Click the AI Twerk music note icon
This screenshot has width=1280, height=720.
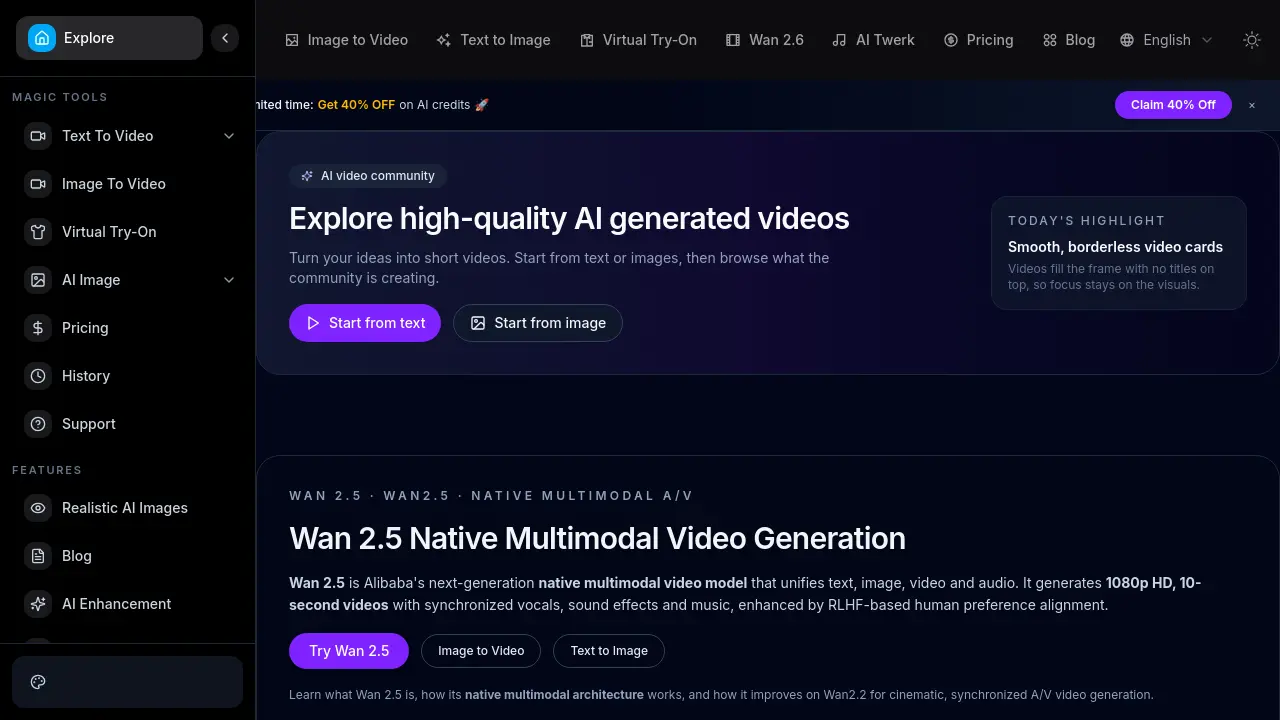[839, 40]
